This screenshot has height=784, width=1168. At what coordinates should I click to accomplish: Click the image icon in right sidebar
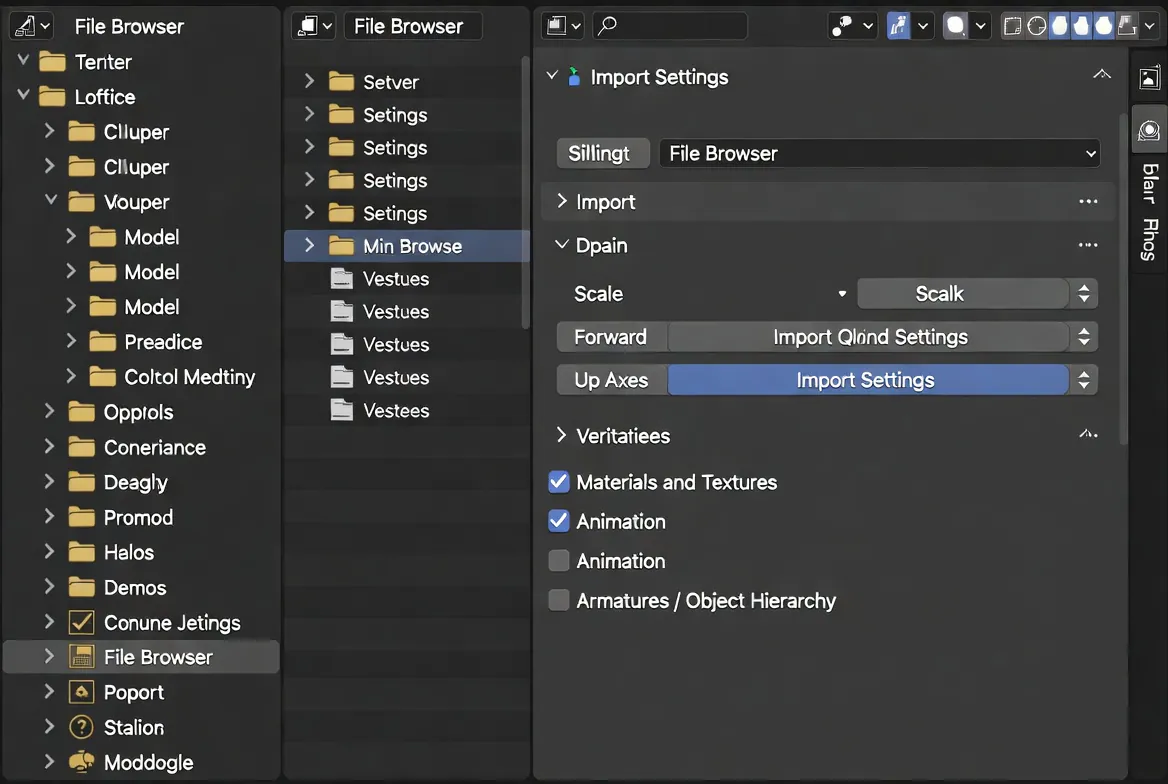pyautogui.click(x=1149, y=78)
